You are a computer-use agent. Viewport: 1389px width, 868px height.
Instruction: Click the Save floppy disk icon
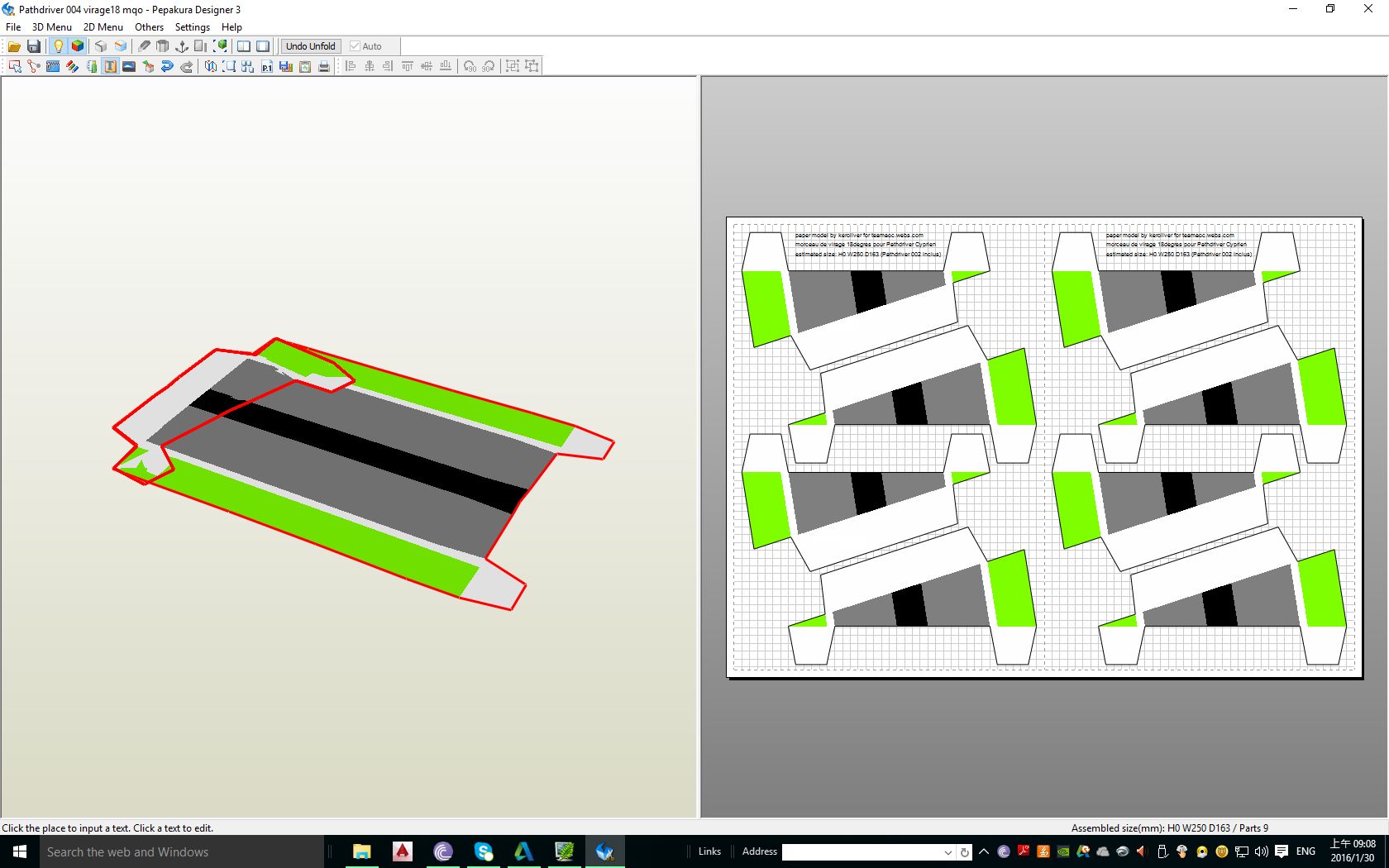(x=34, y=46)
